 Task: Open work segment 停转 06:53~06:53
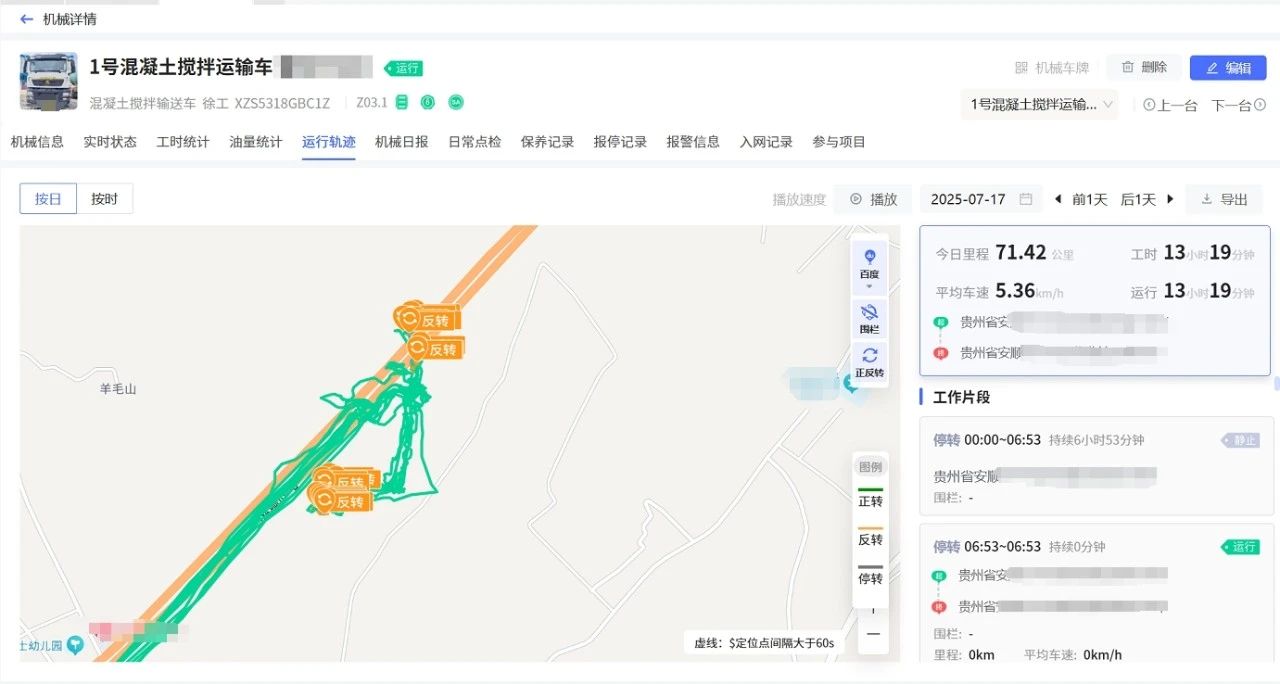click(x=1096, y=593)
